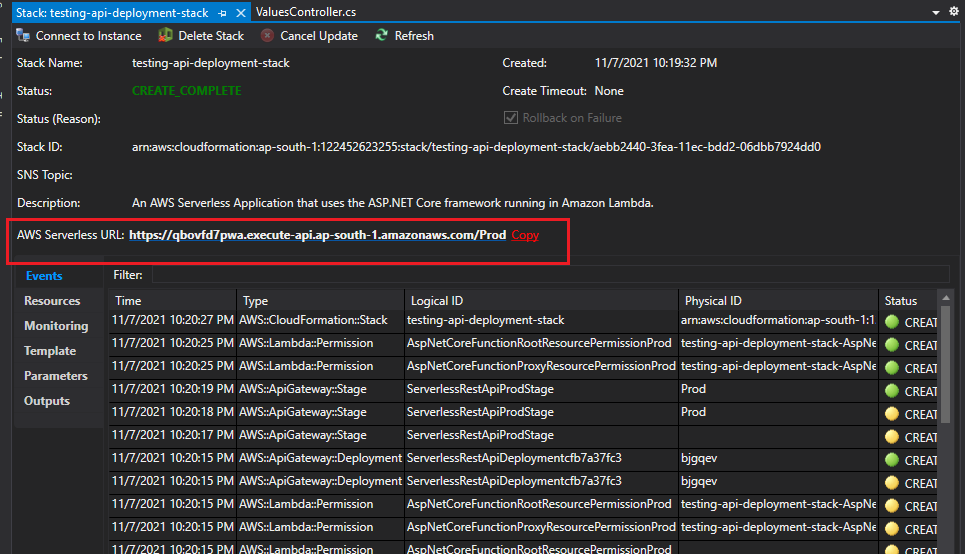This screenshot has width=965, height=554.
Task: Click first bjgqev physical ID cell
Action: click(x=699, y=458)
